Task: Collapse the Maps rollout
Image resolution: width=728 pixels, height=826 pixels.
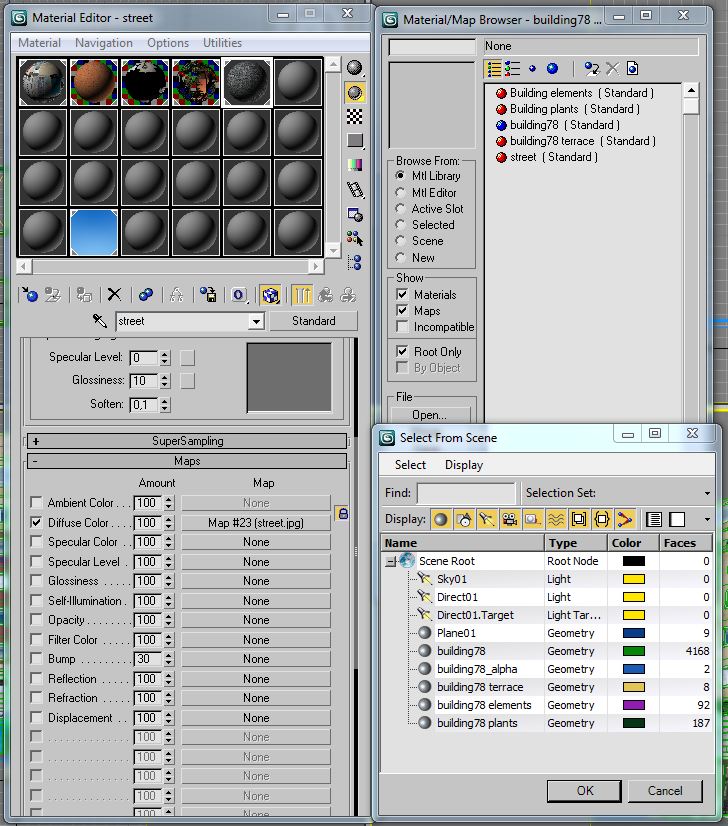Action: [187, 461]
